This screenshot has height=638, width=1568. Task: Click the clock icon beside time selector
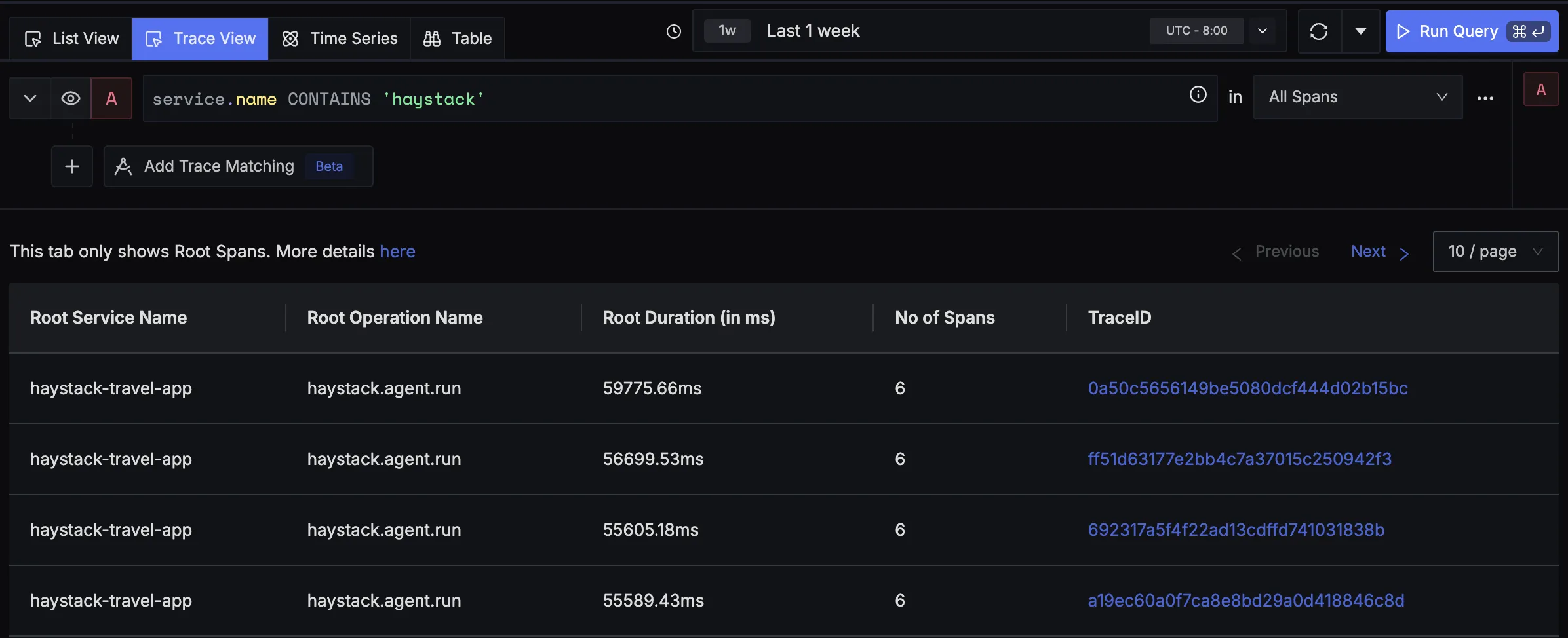coord(674,31)
